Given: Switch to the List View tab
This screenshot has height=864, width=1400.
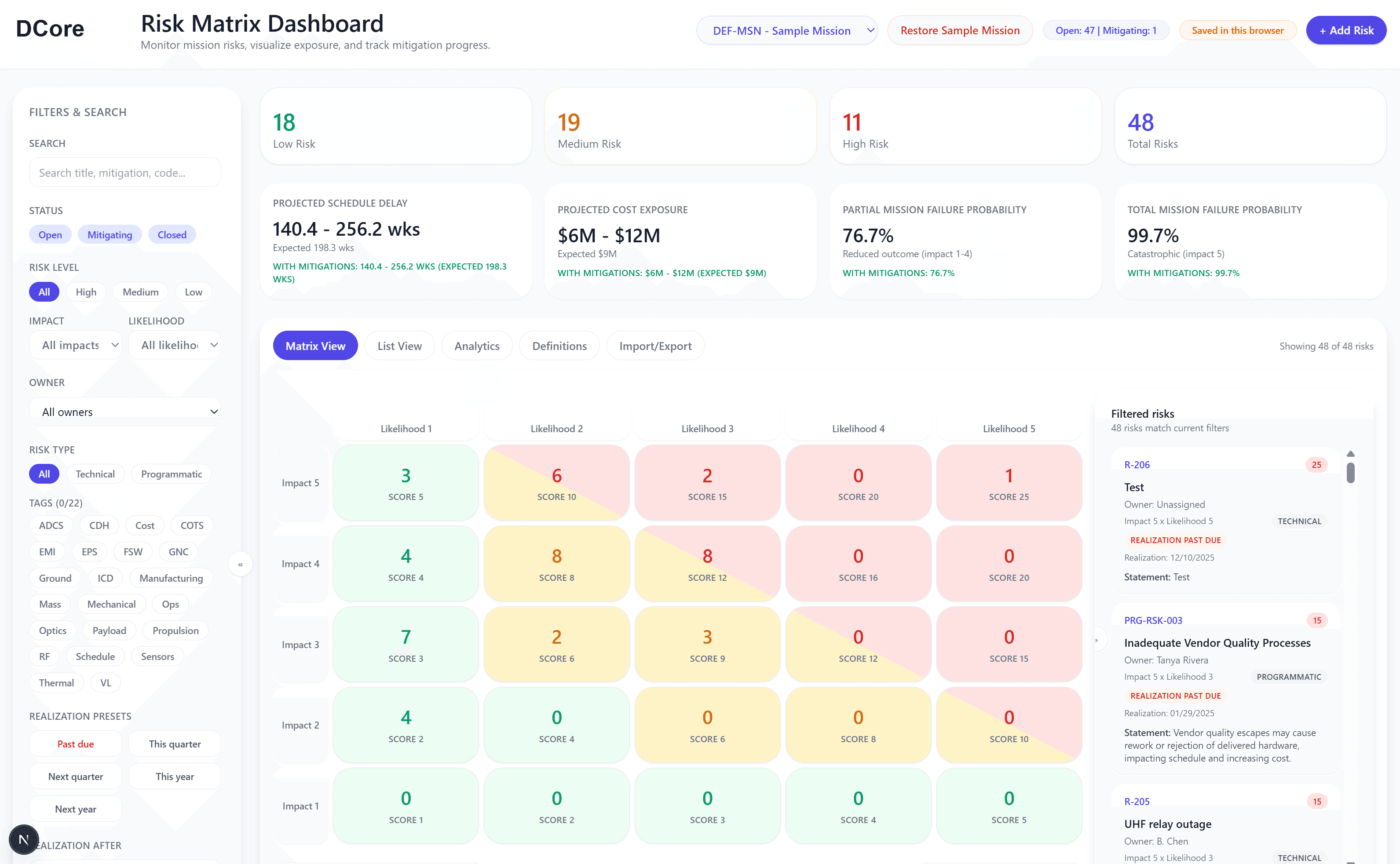Looking at the screenshot, I should (399, 345).
